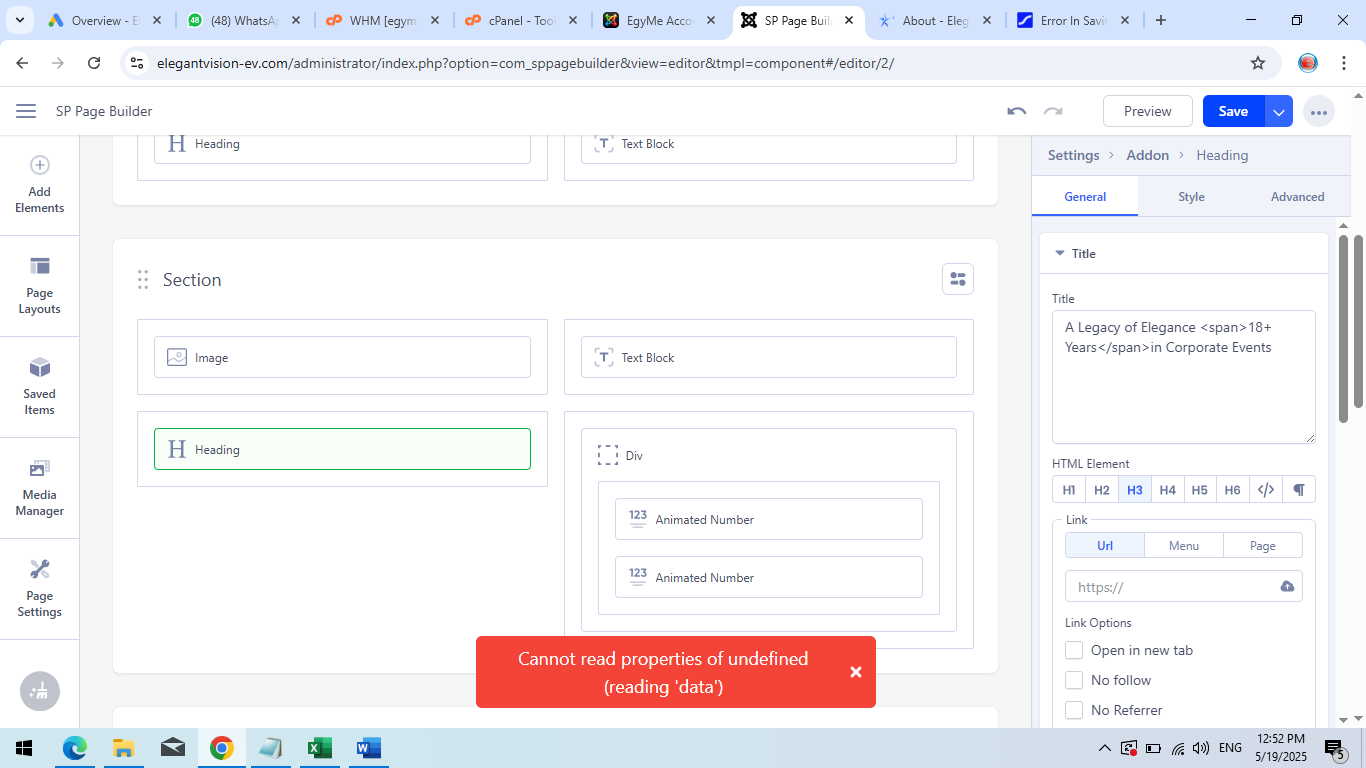Check the No follow option

tap(1074, 680)
